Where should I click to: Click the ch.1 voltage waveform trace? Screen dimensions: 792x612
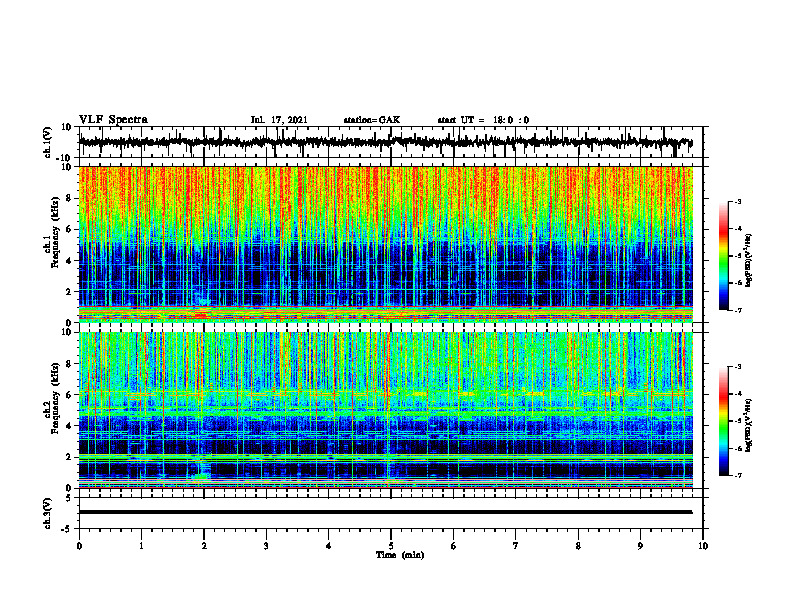(385, 142)
